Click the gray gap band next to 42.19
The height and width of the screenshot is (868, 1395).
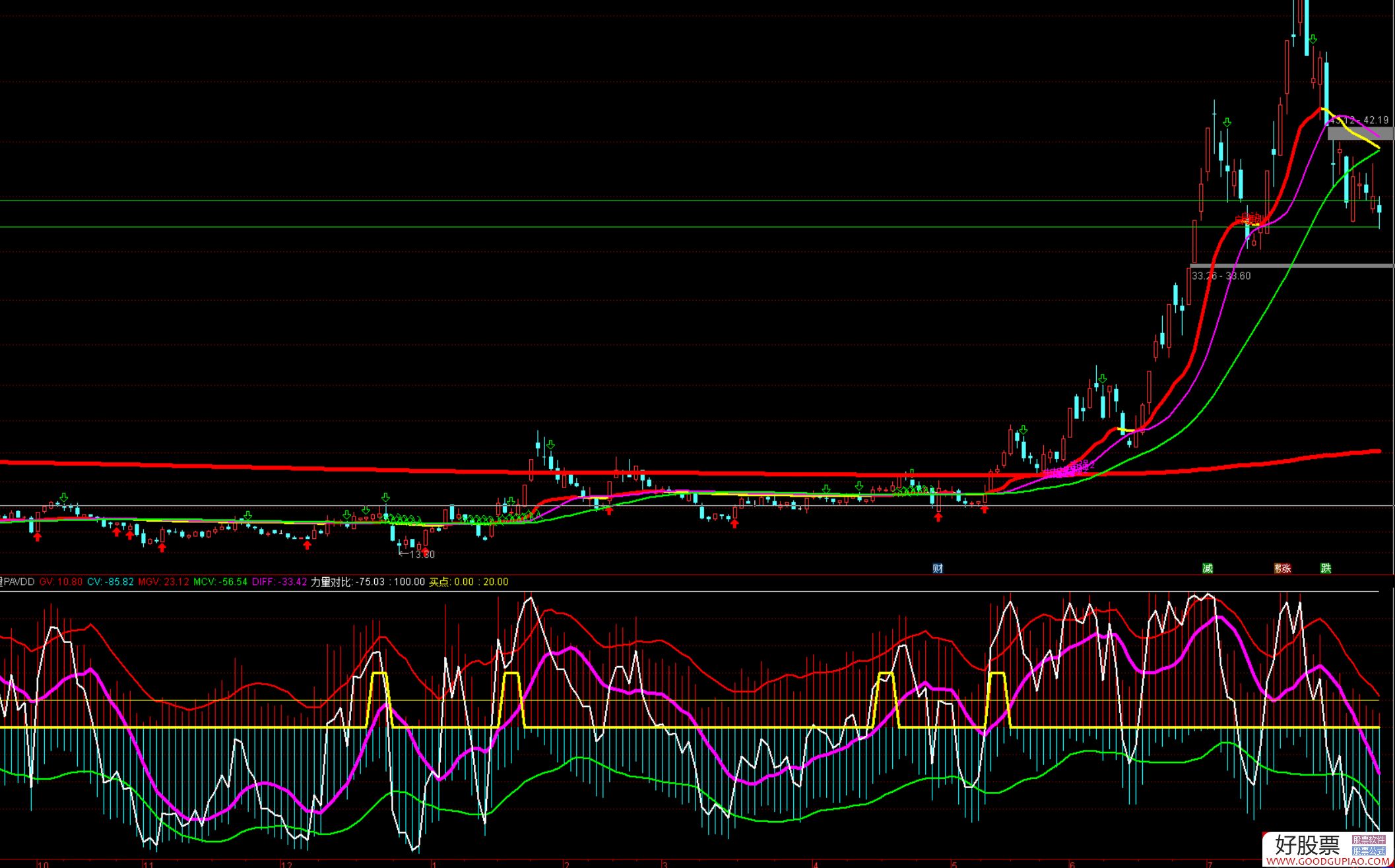pos(1361,133)
